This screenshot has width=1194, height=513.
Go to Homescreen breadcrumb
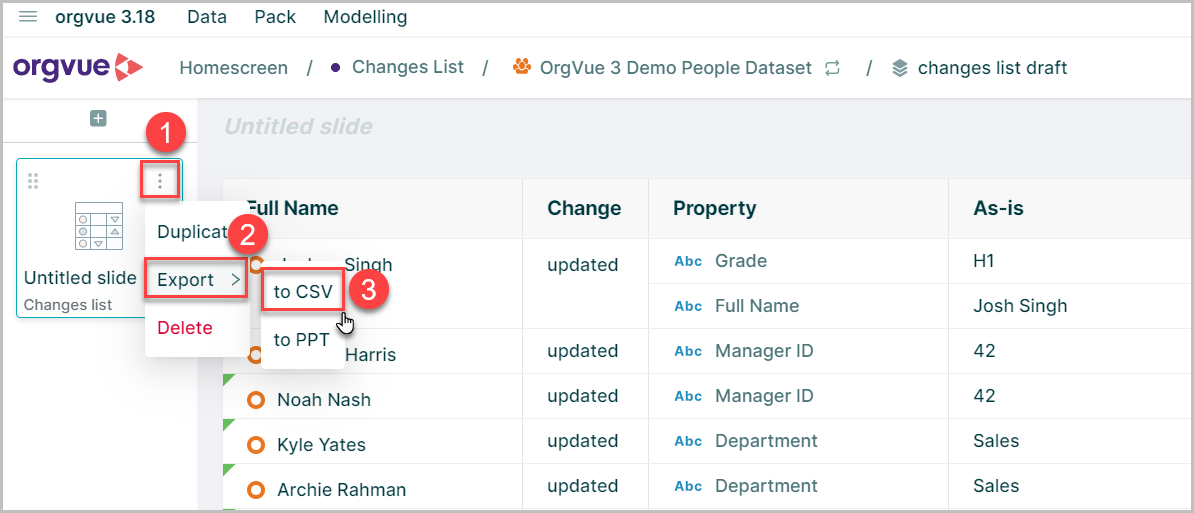point(234,68)
